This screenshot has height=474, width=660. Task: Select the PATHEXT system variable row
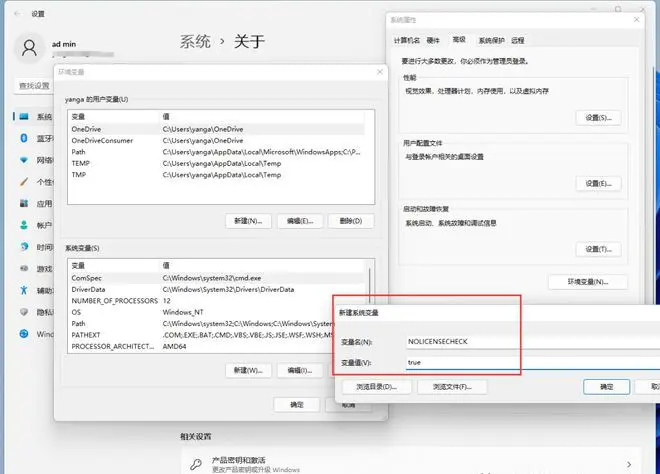point(201,335)
